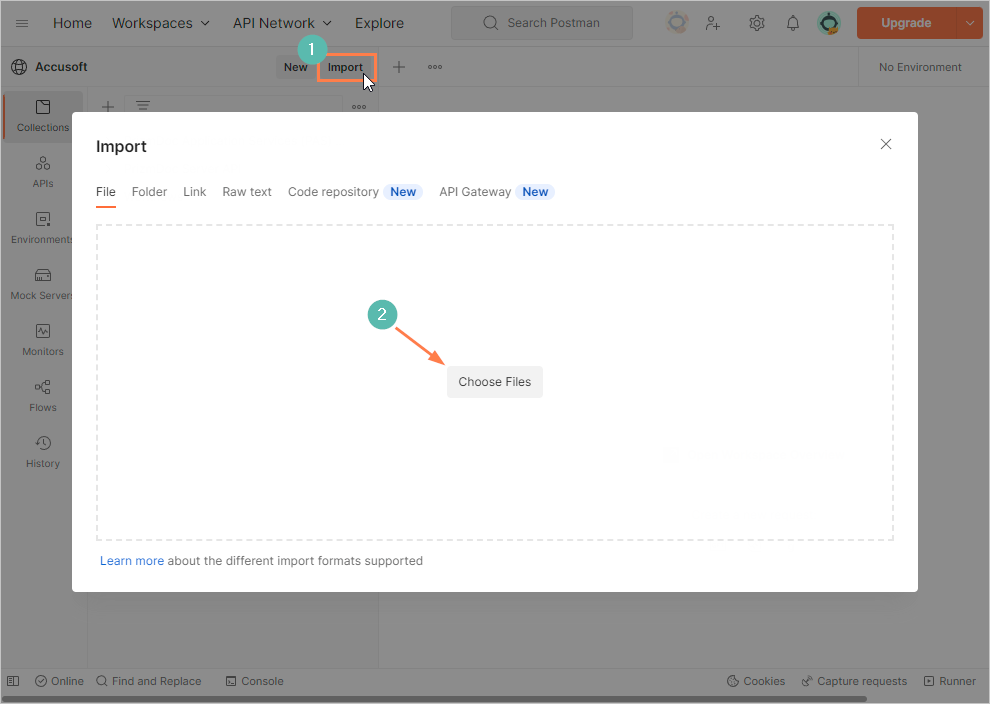Open the History sidebar panel
Image resolution: width=990 pixels, height=704 pixels.
[43, 452]
